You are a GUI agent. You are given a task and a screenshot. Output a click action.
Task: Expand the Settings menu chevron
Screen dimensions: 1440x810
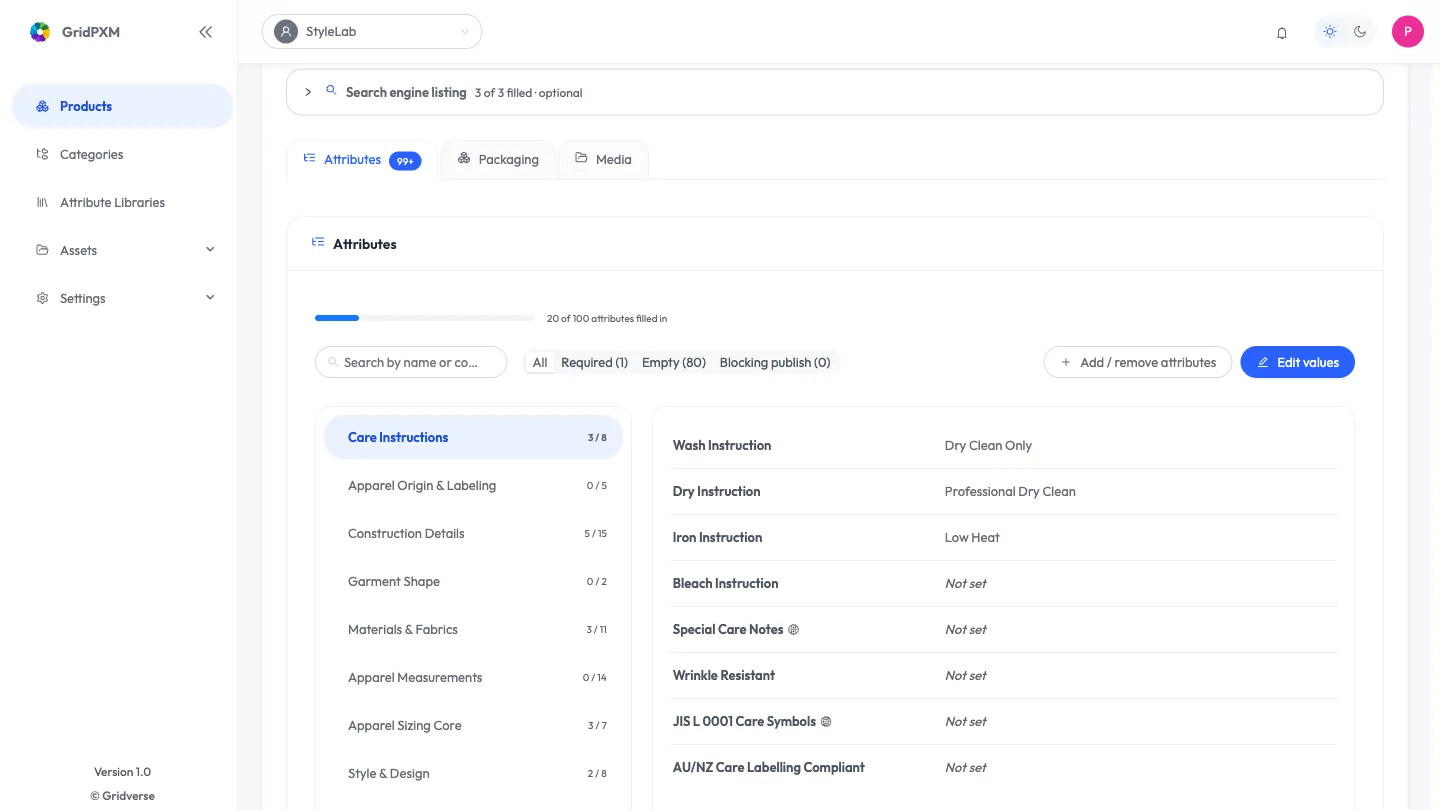[210, 298]
